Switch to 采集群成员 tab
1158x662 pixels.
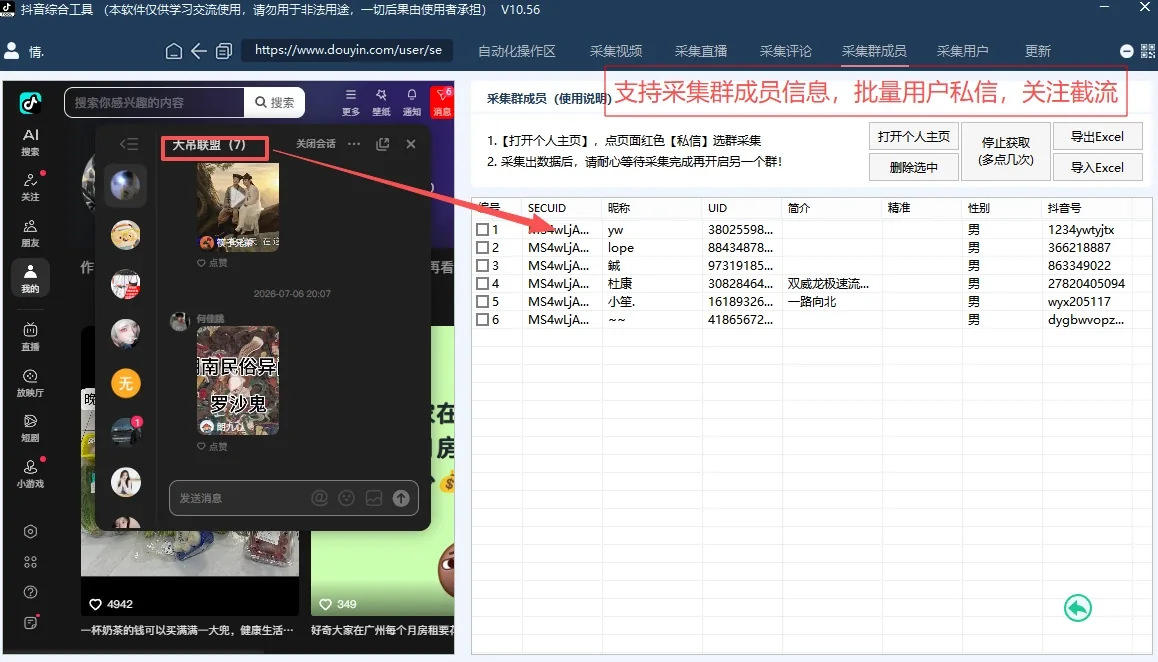click(x=874, y=51)
